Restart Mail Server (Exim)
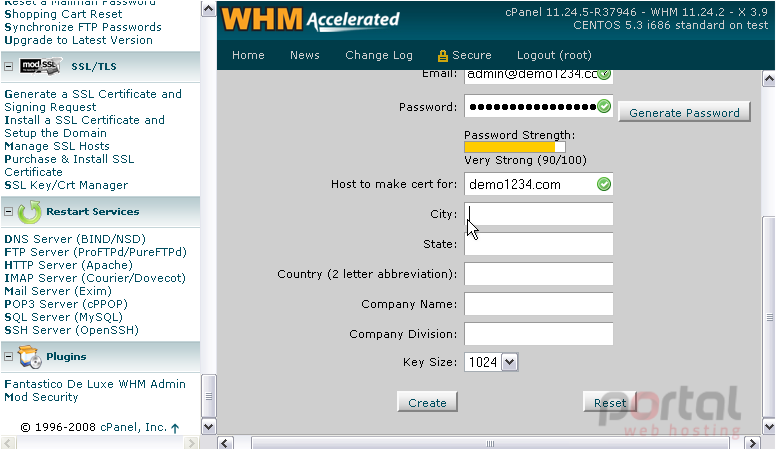 tap(58, 291)
